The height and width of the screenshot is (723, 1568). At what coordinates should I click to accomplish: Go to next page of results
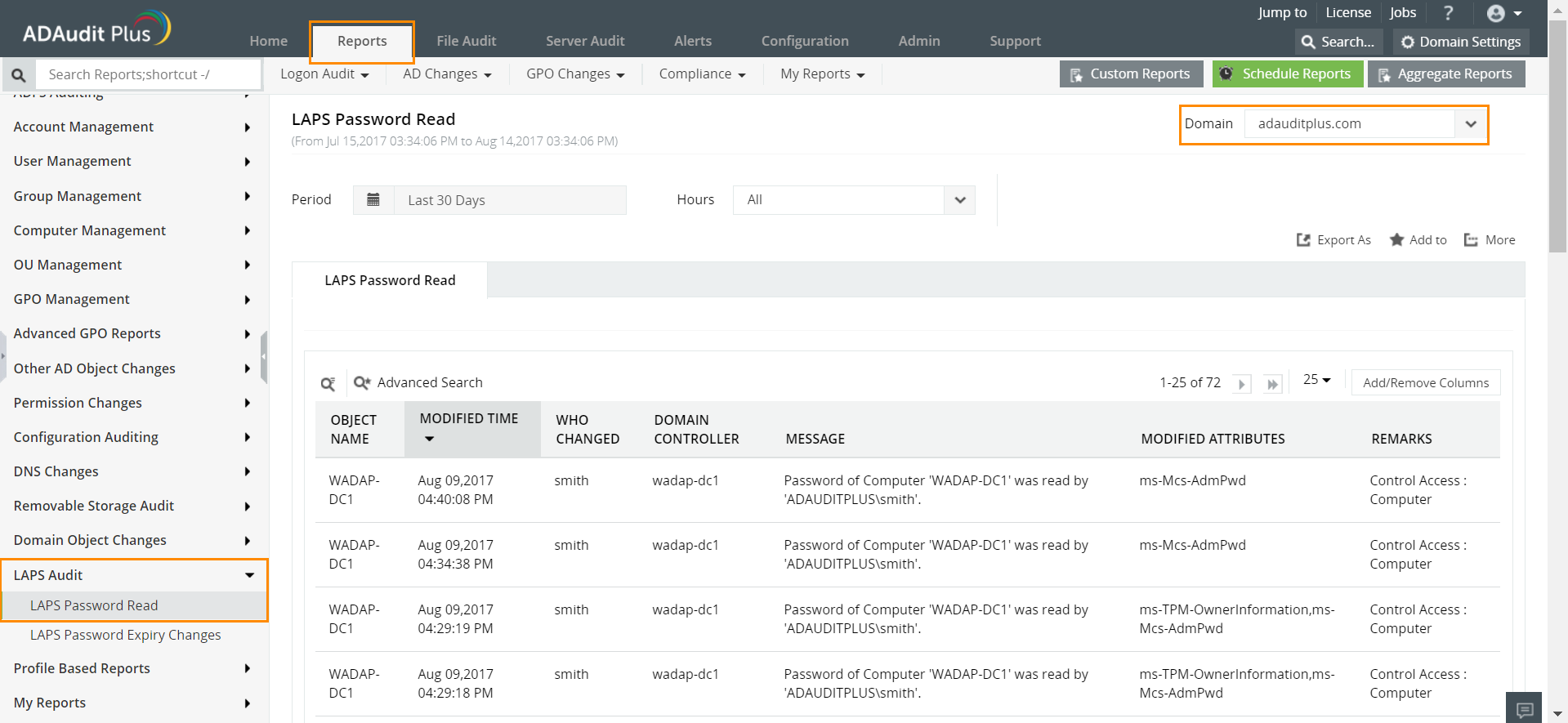coord(1241,384)
